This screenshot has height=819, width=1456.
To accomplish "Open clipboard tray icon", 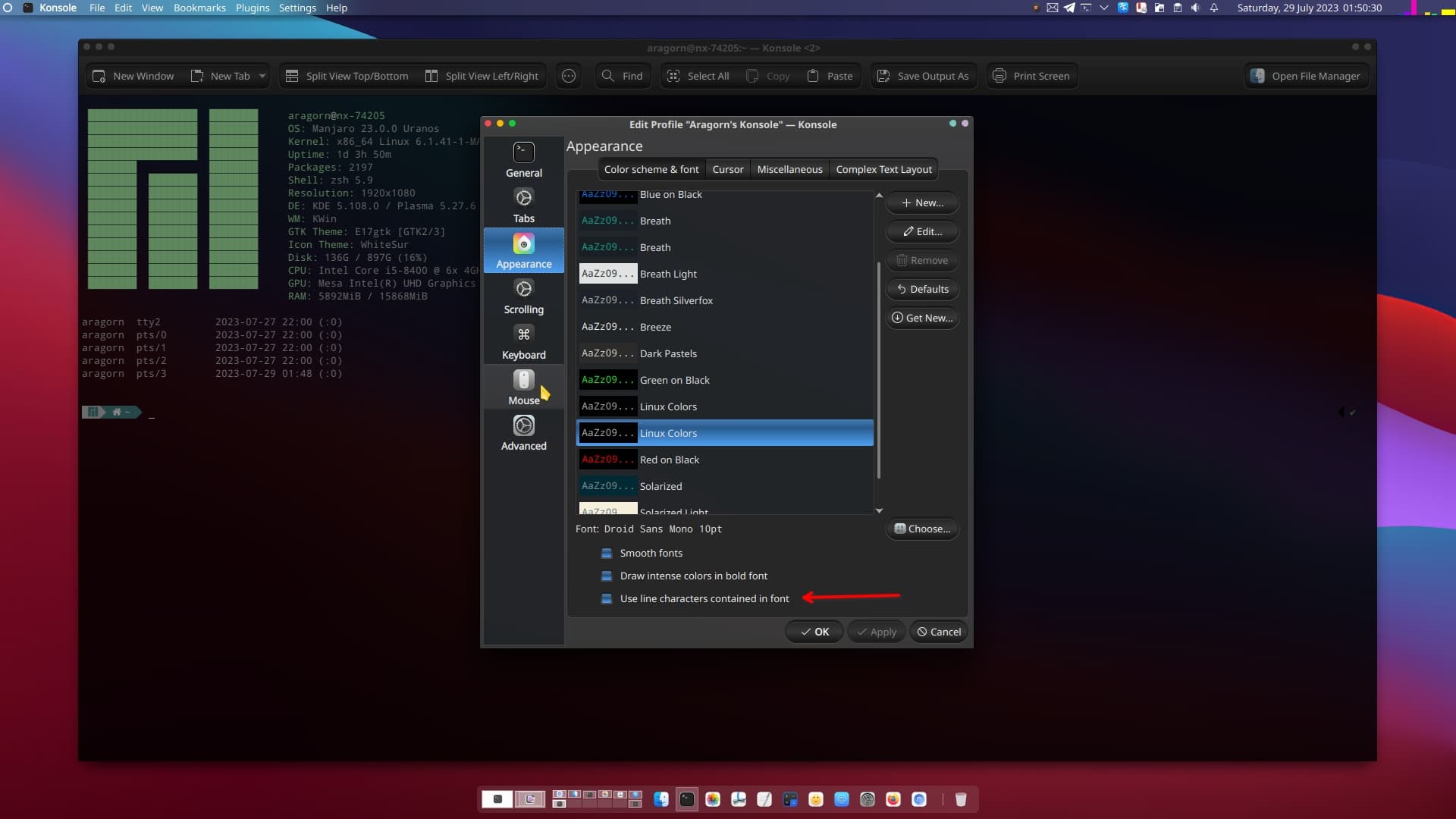I will (x=1178, y=8).
